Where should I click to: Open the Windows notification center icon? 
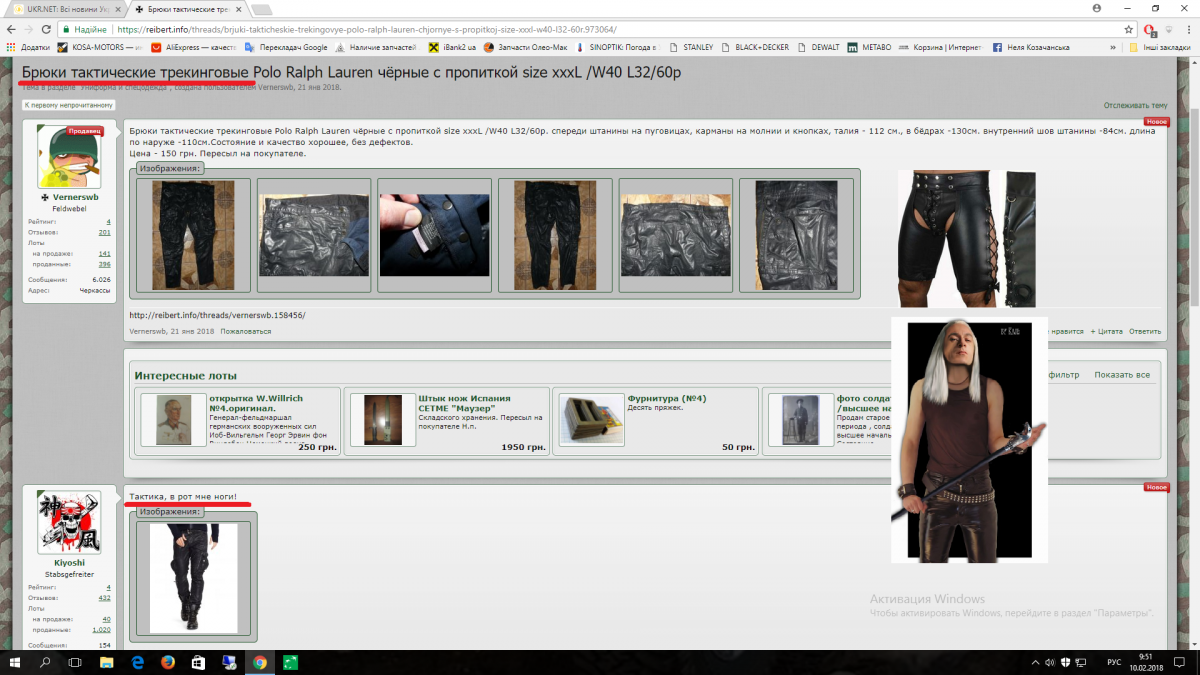click(x=1180, y=662)
